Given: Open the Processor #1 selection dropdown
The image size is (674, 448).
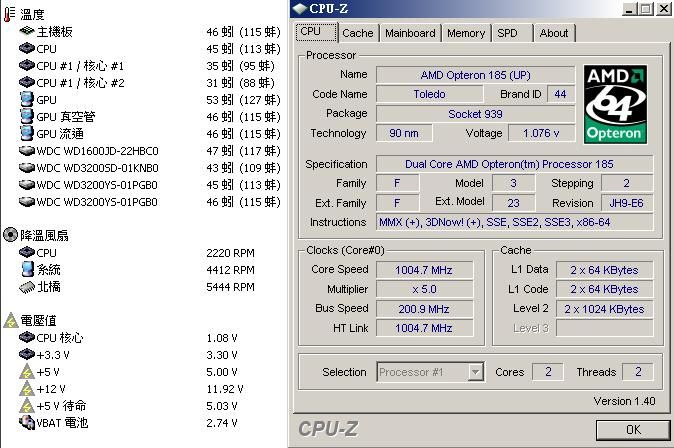Looking at the screenshot, I should pyautogui.click(x=431, y=372).
